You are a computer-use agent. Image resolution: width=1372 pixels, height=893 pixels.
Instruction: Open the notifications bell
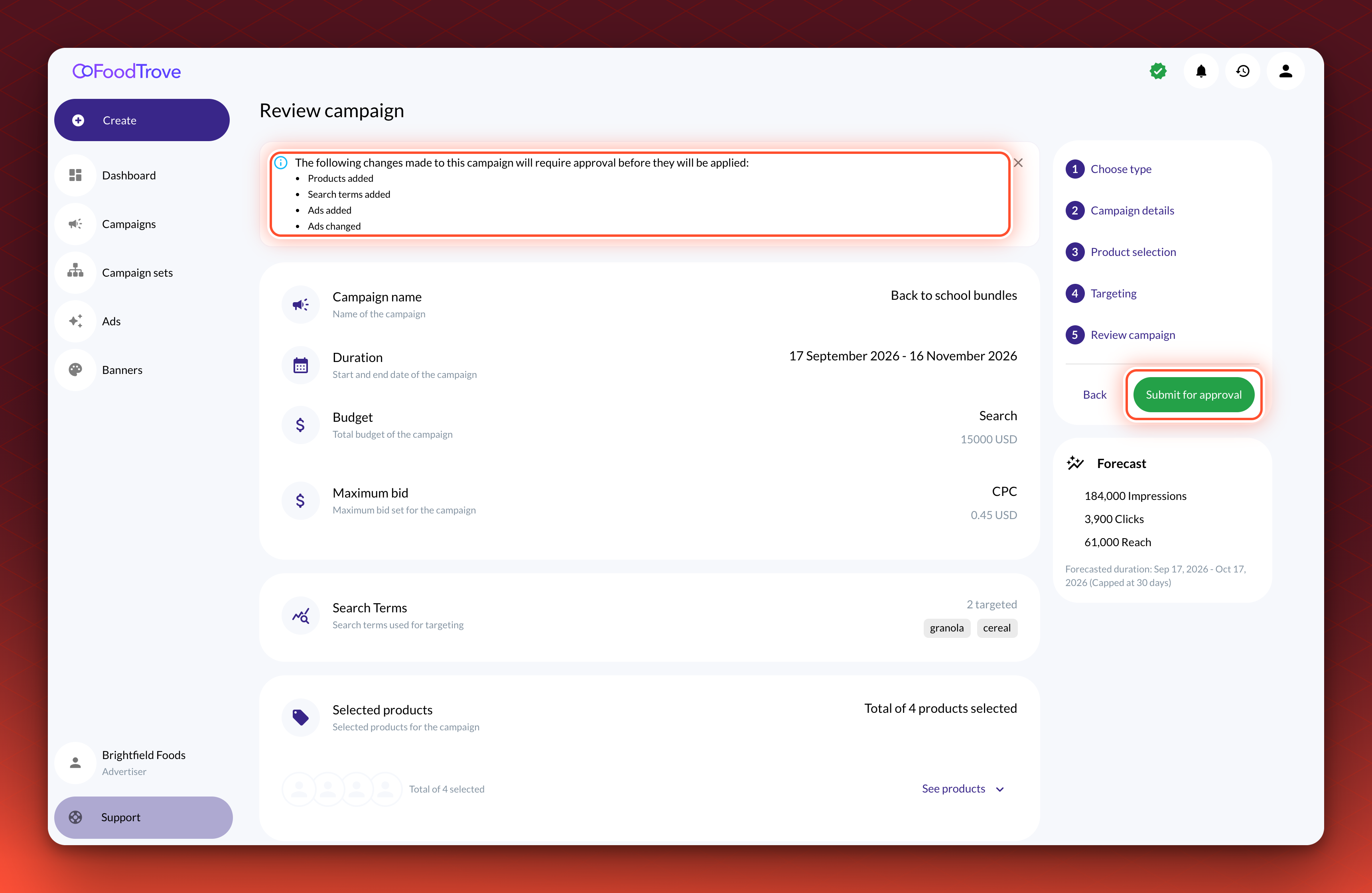1201,71
